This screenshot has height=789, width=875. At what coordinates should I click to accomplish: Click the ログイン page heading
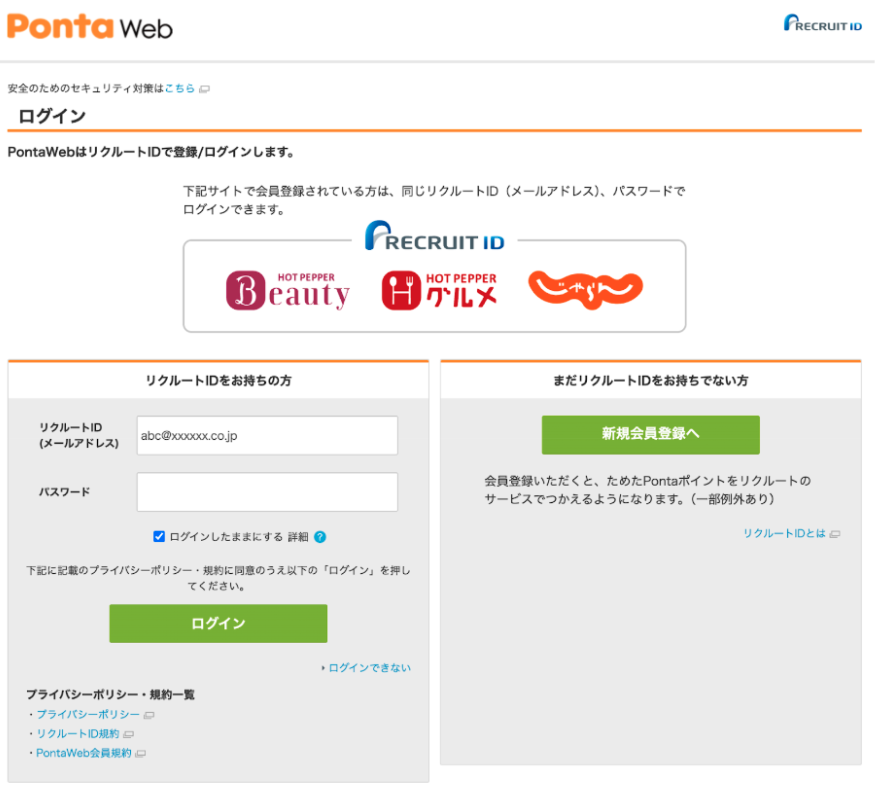coord(52,116)
